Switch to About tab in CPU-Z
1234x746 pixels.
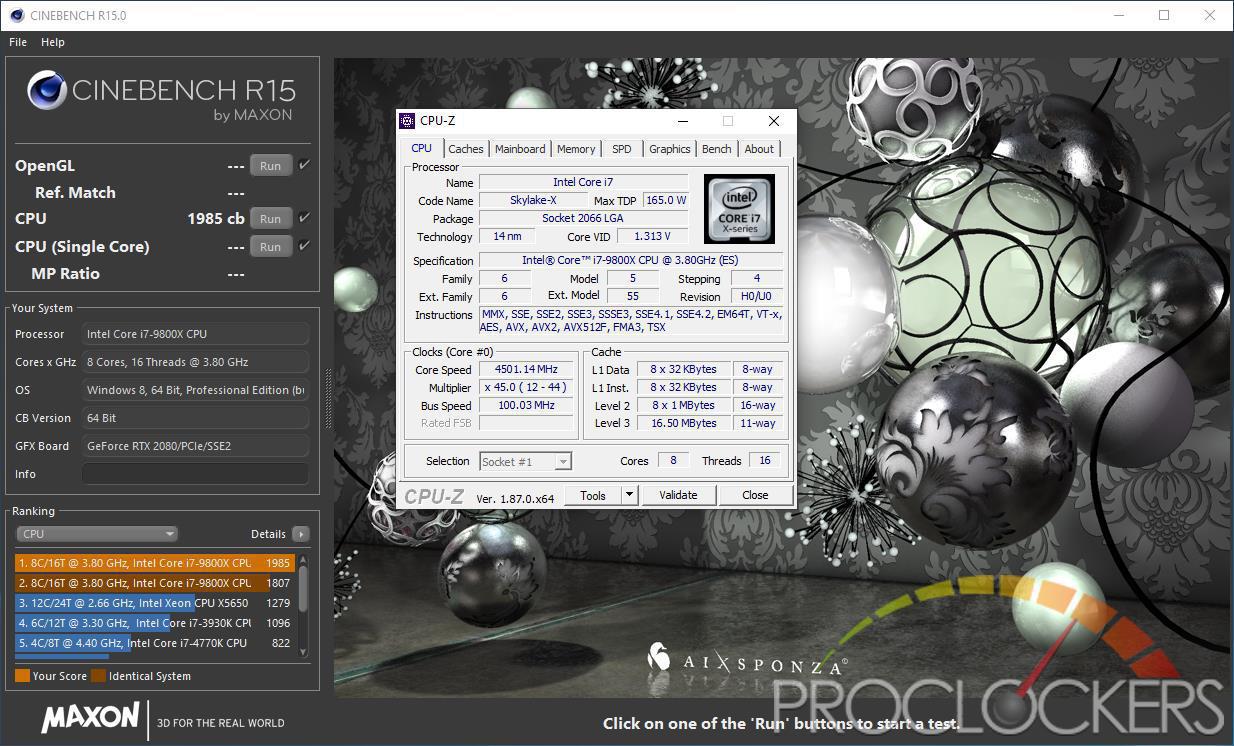pos(759,149)
